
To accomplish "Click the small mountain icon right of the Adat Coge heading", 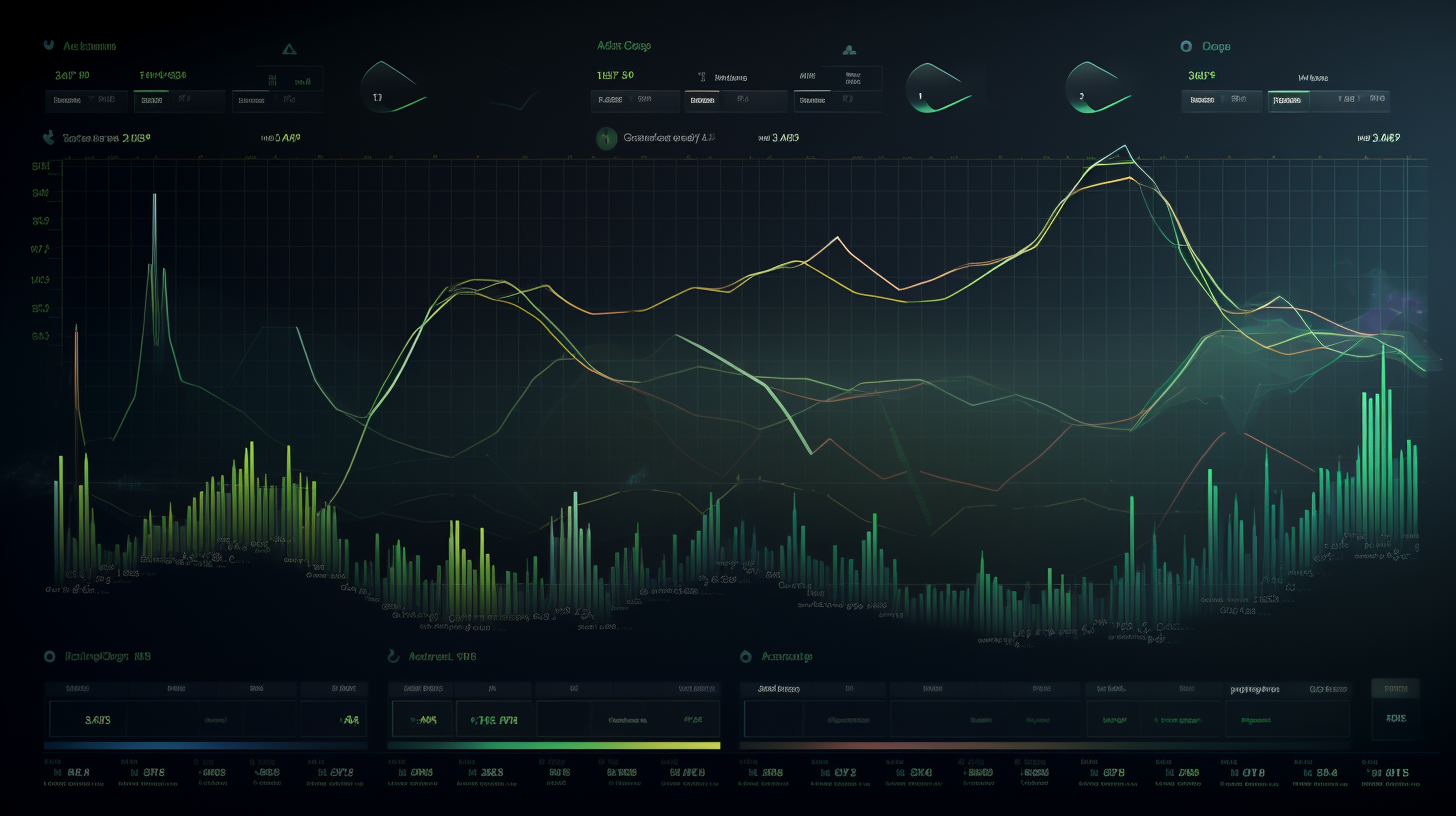I will coord(849,47).
